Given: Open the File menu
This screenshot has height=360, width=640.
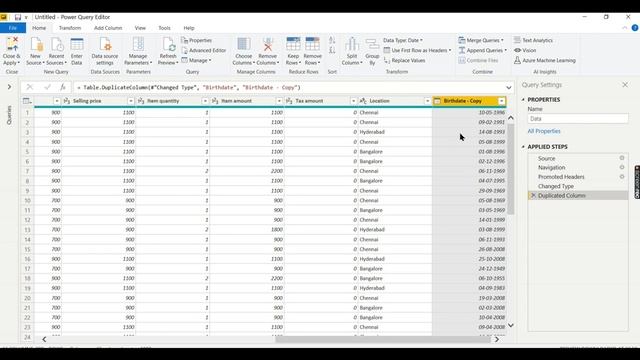Looking at the screenshot, I should click(13, 28).
